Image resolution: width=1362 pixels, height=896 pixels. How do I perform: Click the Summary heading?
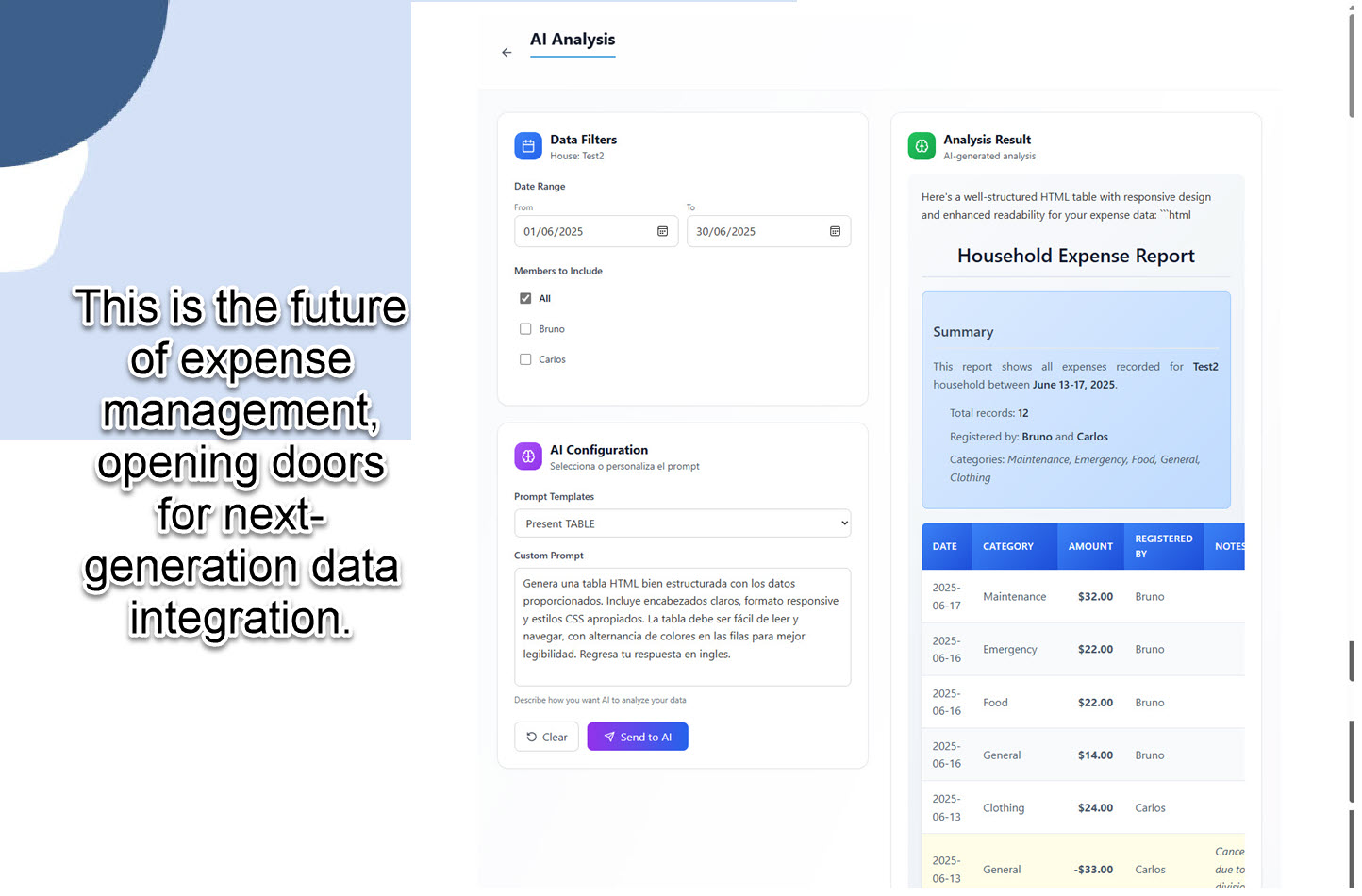pos(963,332)
